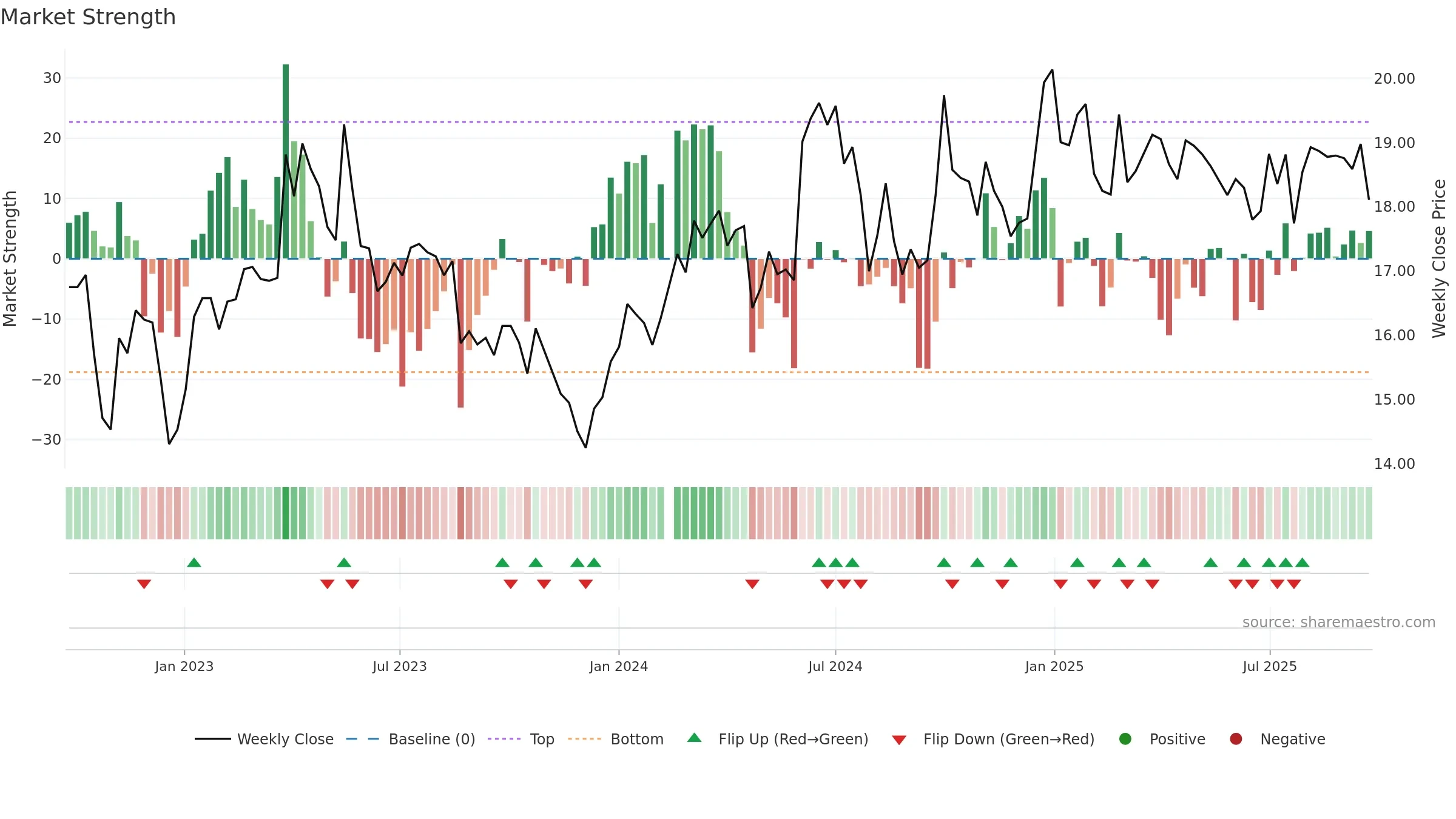Click the Bottom legend label
The width and height of the screenshot is (1456, 819).
pos(637,739)
